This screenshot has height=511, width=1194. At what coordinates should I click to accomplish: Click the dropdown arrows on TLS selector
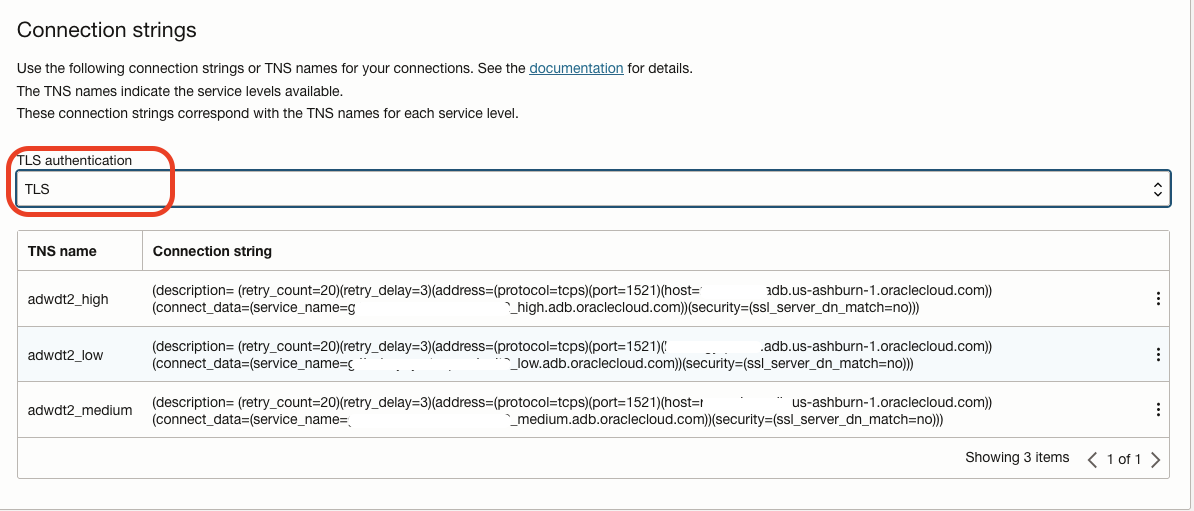coord(1157,189)
